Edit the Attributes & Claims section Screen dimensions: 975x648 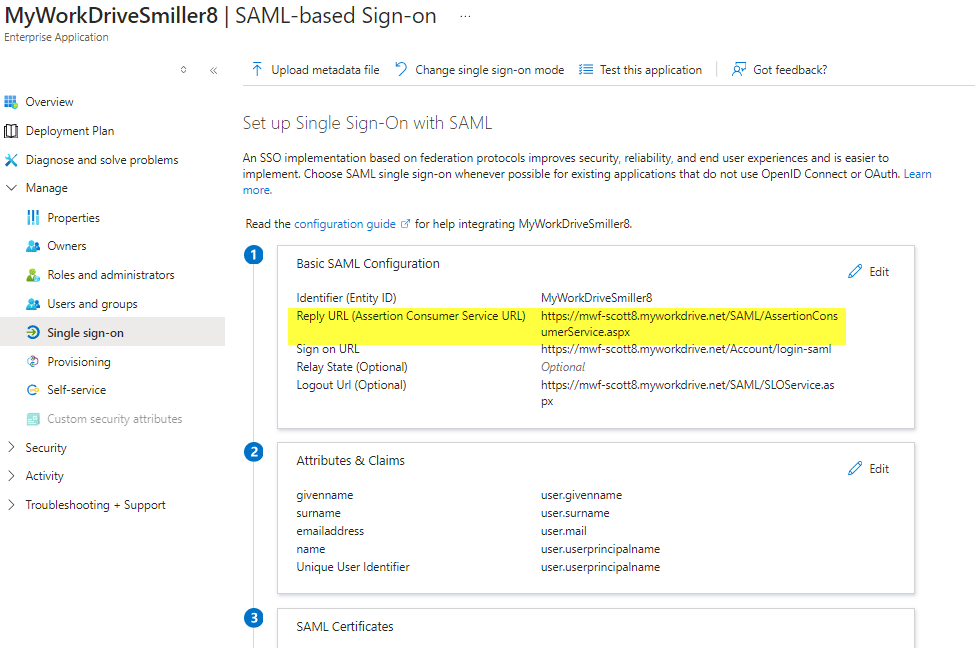(x=868, y=469)
